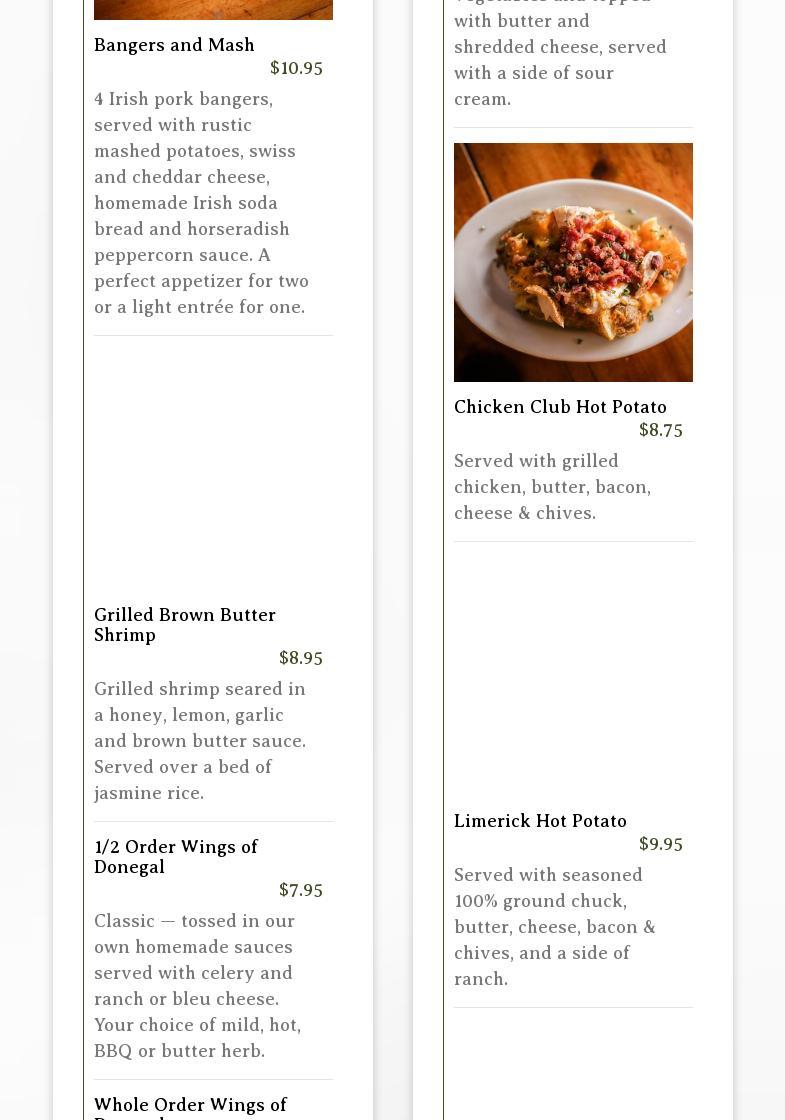
Task: Click the grilled chicken, butter, bacon description
Action: coord(552,487)
